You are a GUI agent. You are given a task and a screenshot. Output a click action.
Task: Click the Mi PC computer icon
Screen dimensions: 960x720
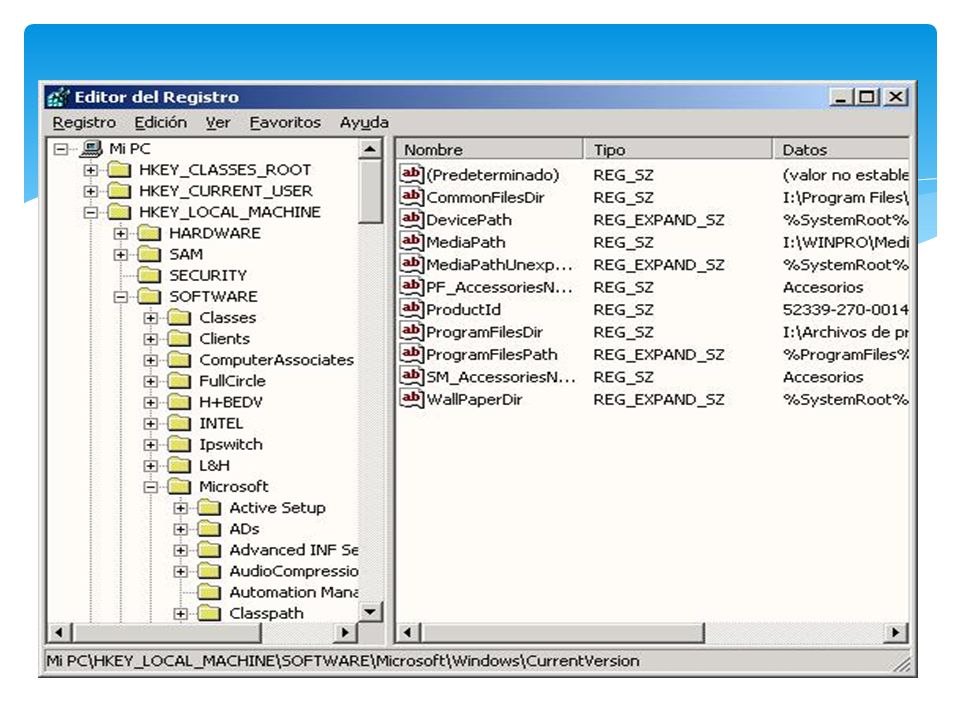[x=91, y=148]
